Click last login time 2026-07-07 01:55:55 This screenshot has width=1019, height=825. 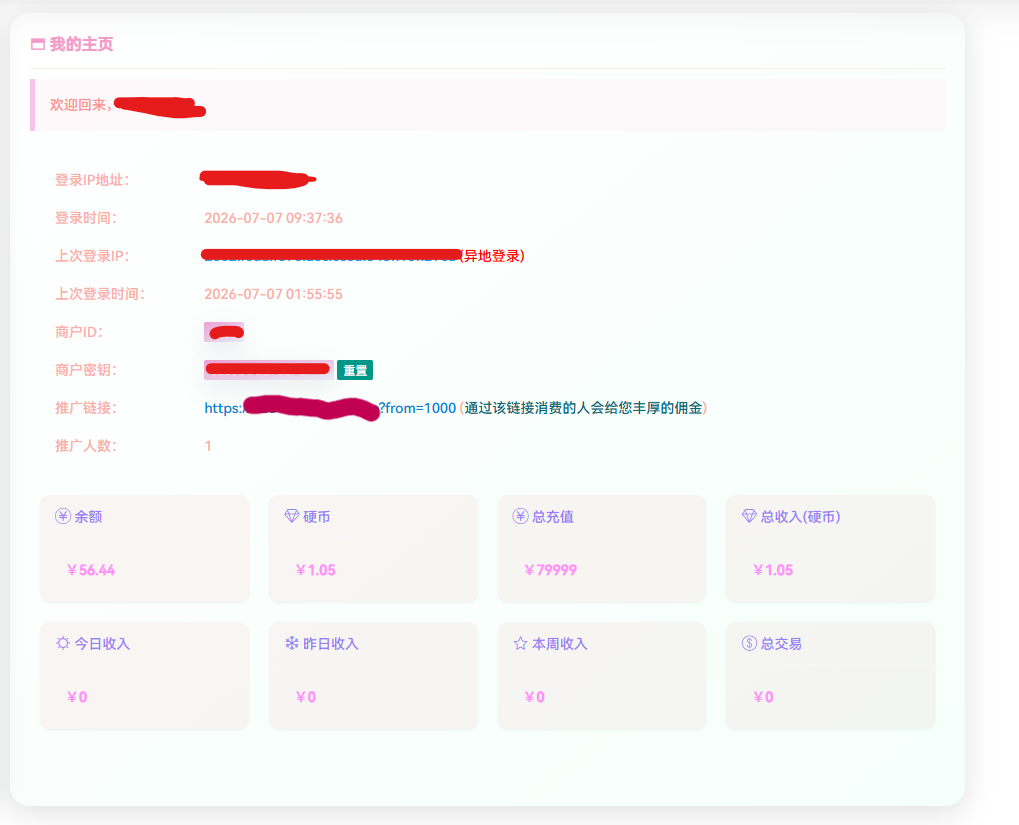pyautogui.click(x=273, y=294)
